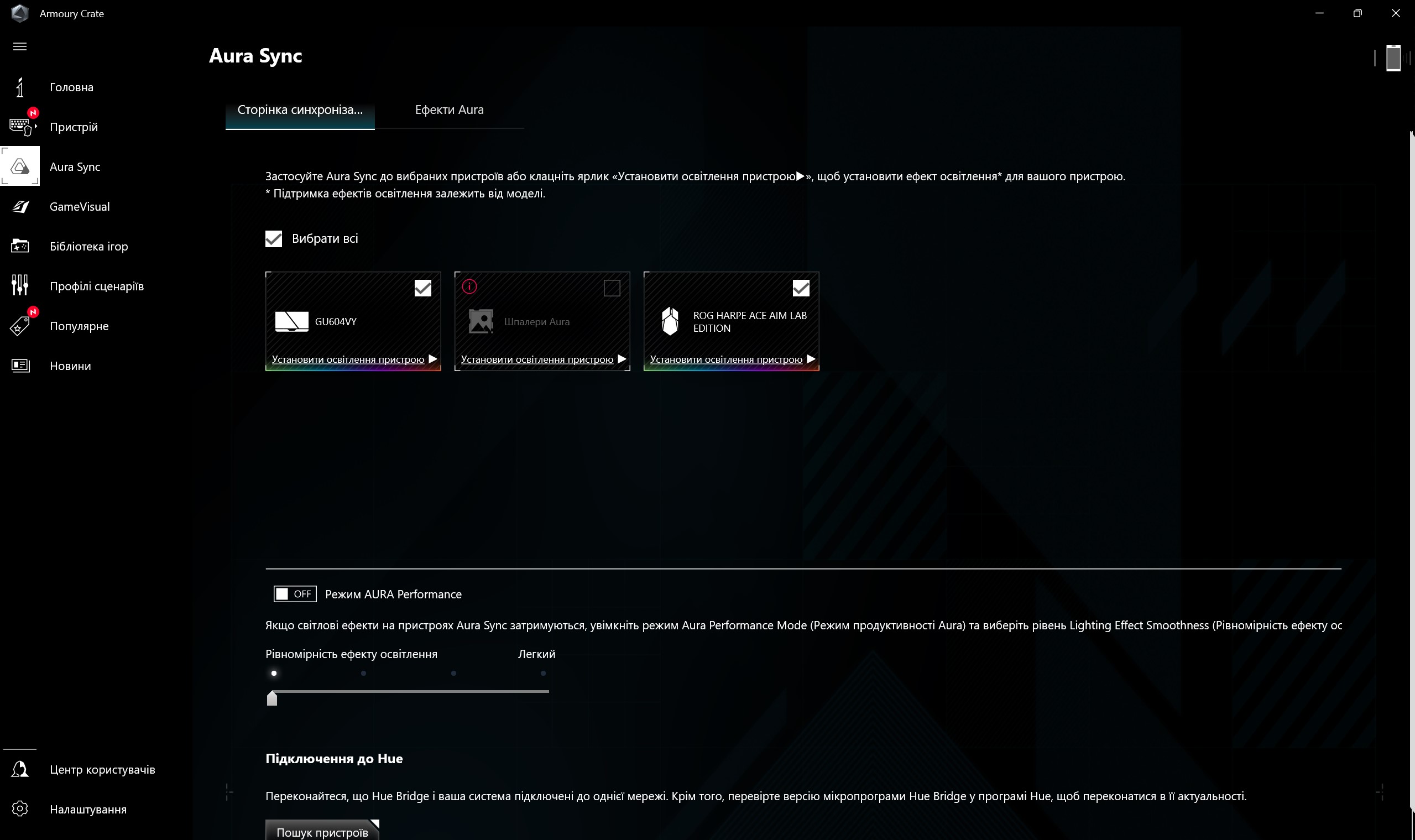Check the Шпалери Aura checkbox

coord(612,288)
